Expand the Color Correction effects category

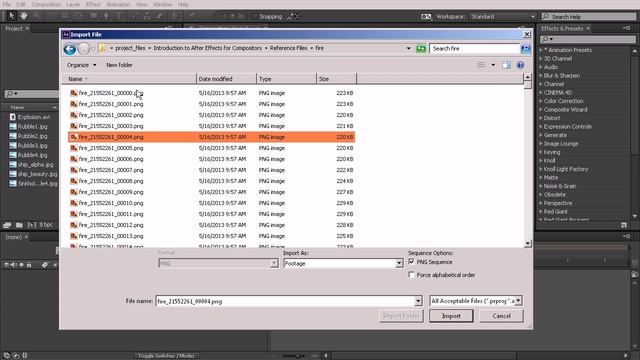point(541,101)
